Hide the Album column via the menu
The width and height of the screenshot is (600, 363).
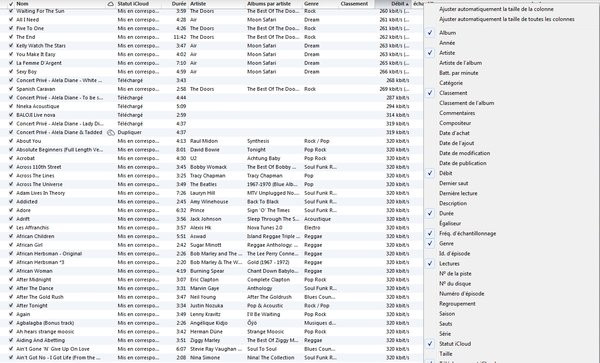[x=447, y=33]
